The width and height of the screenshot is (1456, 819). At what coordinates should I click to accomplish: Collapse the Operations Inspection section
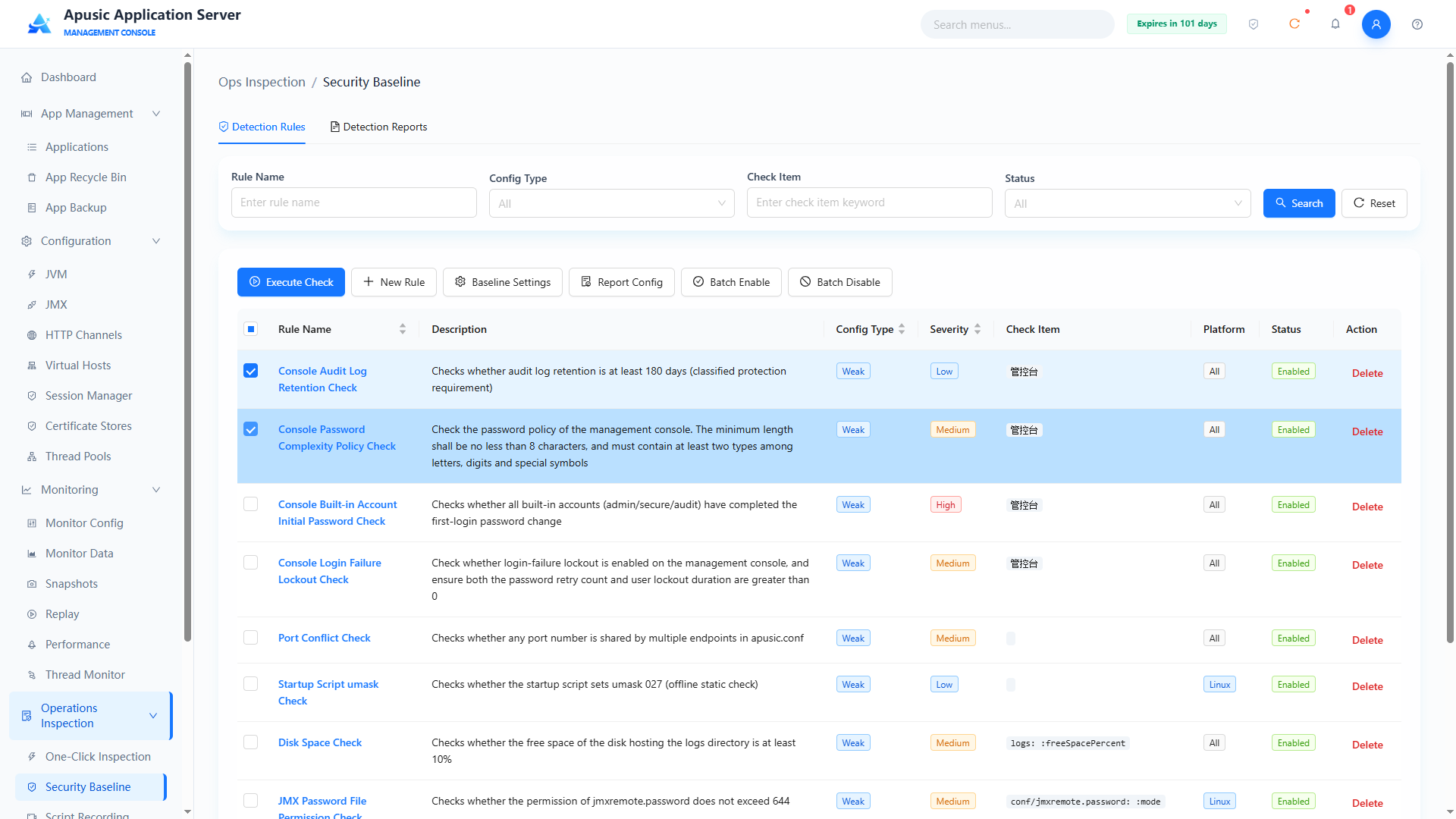pos(153,716)
